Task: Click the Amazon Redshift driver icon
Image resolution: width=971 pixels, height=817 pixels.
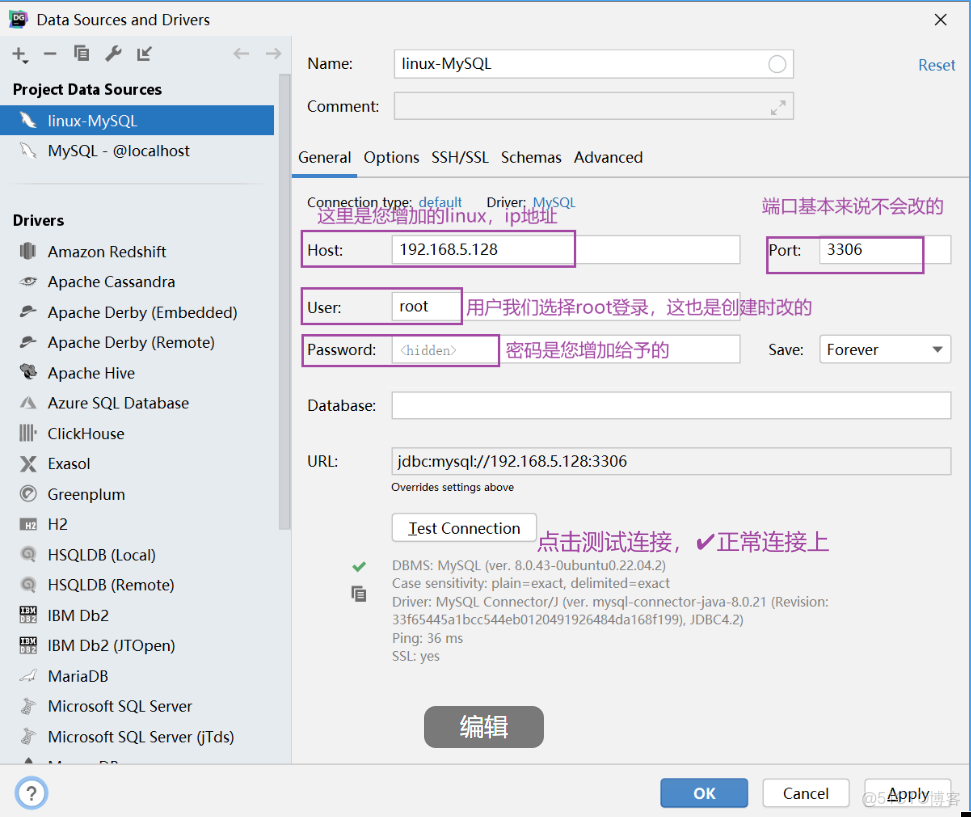Action: pos(28,251)
